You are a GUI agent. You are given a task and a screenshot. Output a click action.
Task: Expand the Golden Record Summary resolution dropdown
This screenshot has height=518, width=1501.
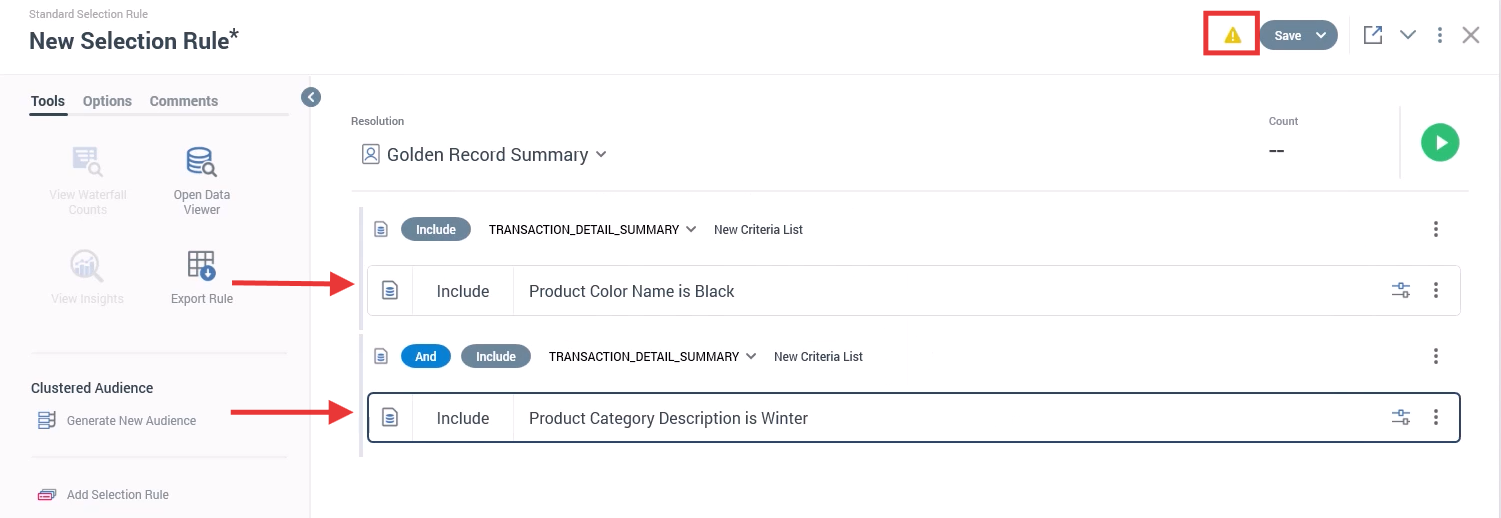(601, 155)
